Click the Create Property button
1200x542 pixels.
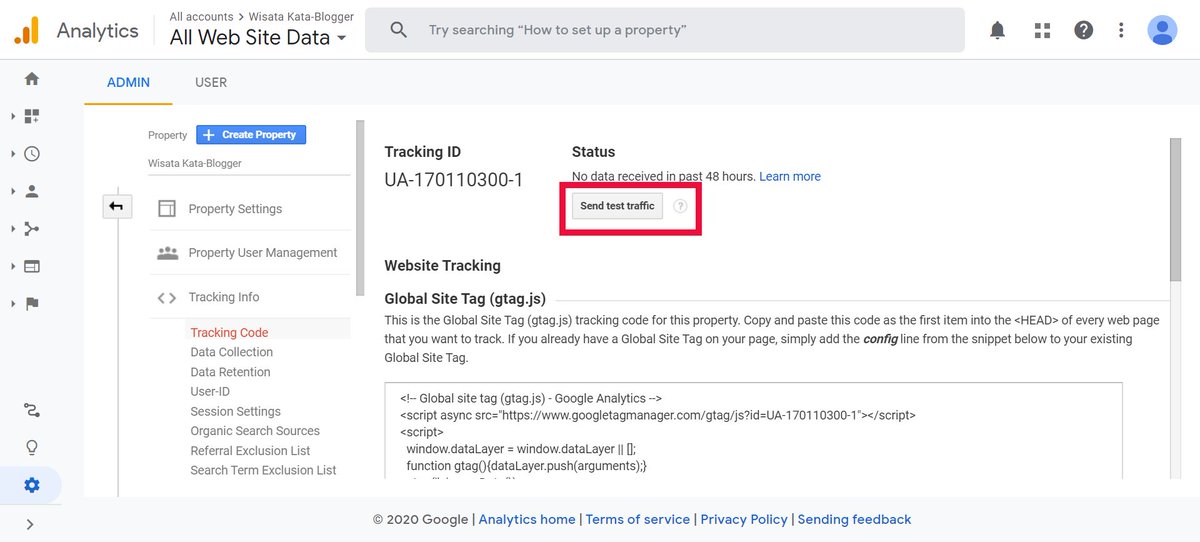pyautogui.click(x=251, y=135)
